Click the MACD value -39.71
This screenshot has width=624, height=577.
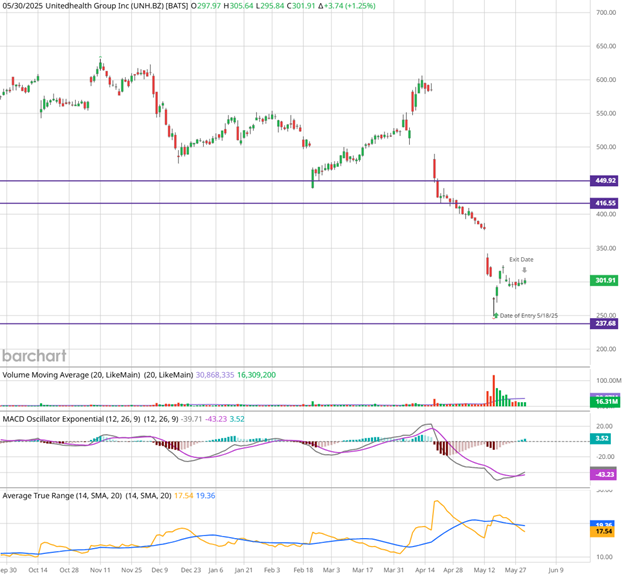pyautogui.click(x=191, y=419)
